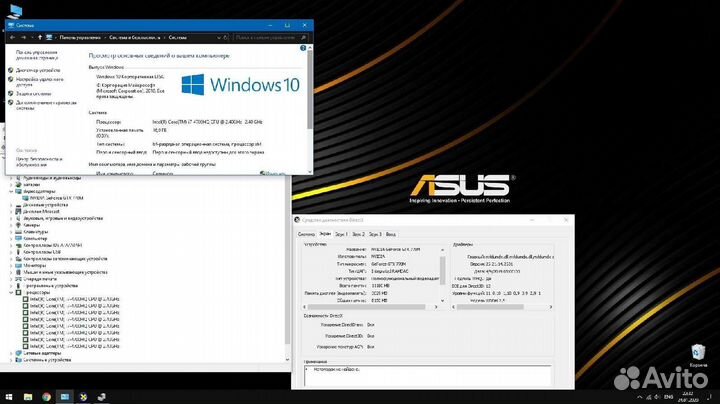Open Security and Maintenance center link
Screen dimensions: 720x404
tap(39, 162)
